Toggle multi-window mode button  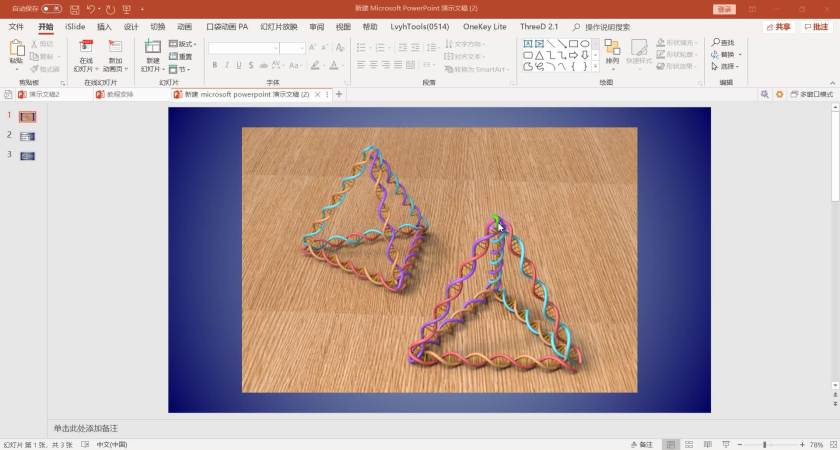pos(812,94)
